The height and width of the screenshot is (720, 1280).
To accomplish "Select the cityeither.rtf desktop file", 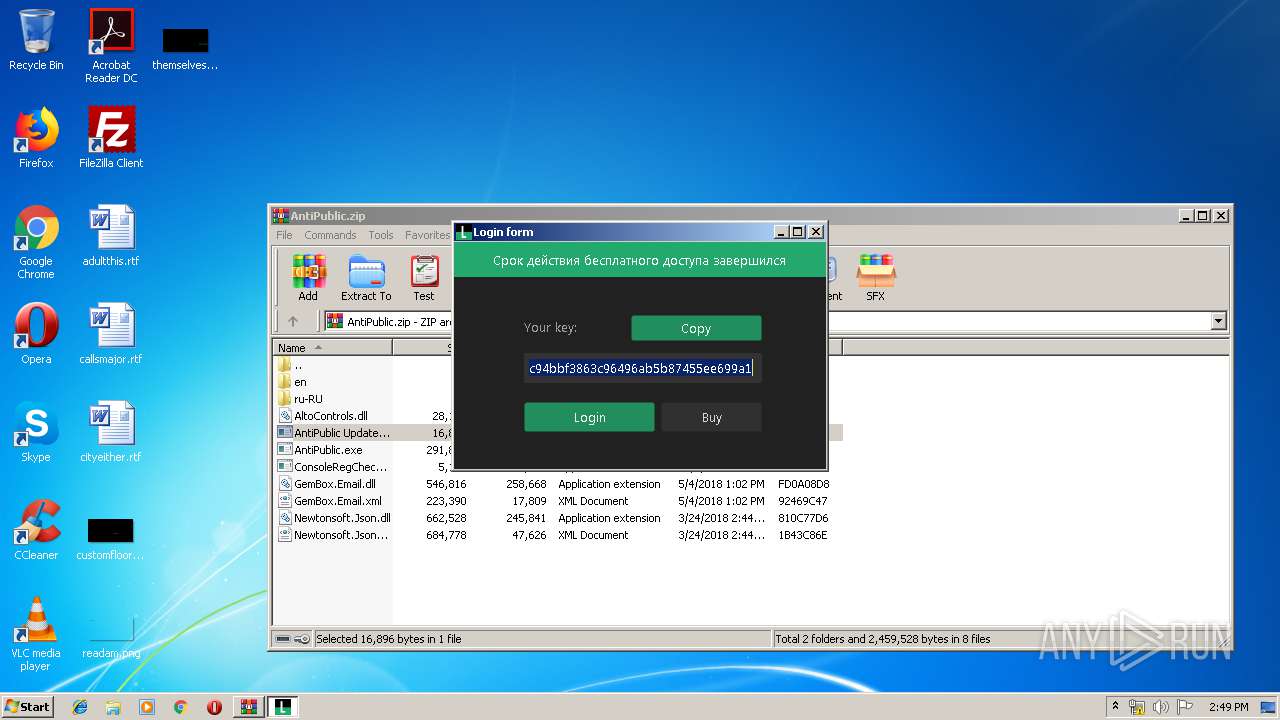I will coord(111,432).
